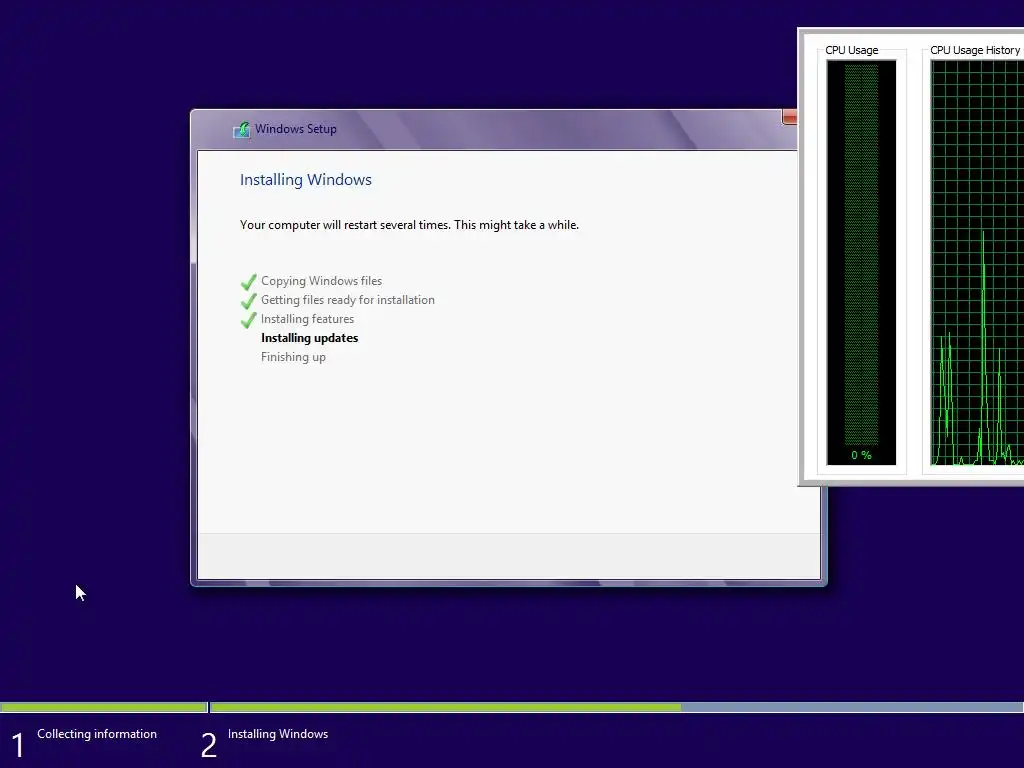Click the checkmark beside Getting files ready
This screenshot has width=1024, height=768.
click(x=249, y=300)
